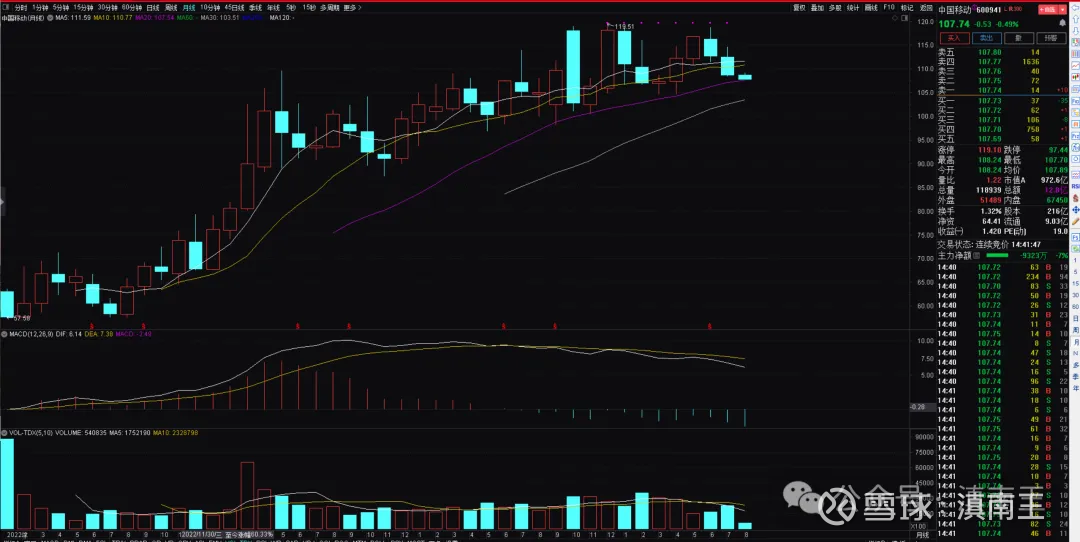Open the 统计 statistics menu
Screen dimensions: 1080x542
[853, 8]
